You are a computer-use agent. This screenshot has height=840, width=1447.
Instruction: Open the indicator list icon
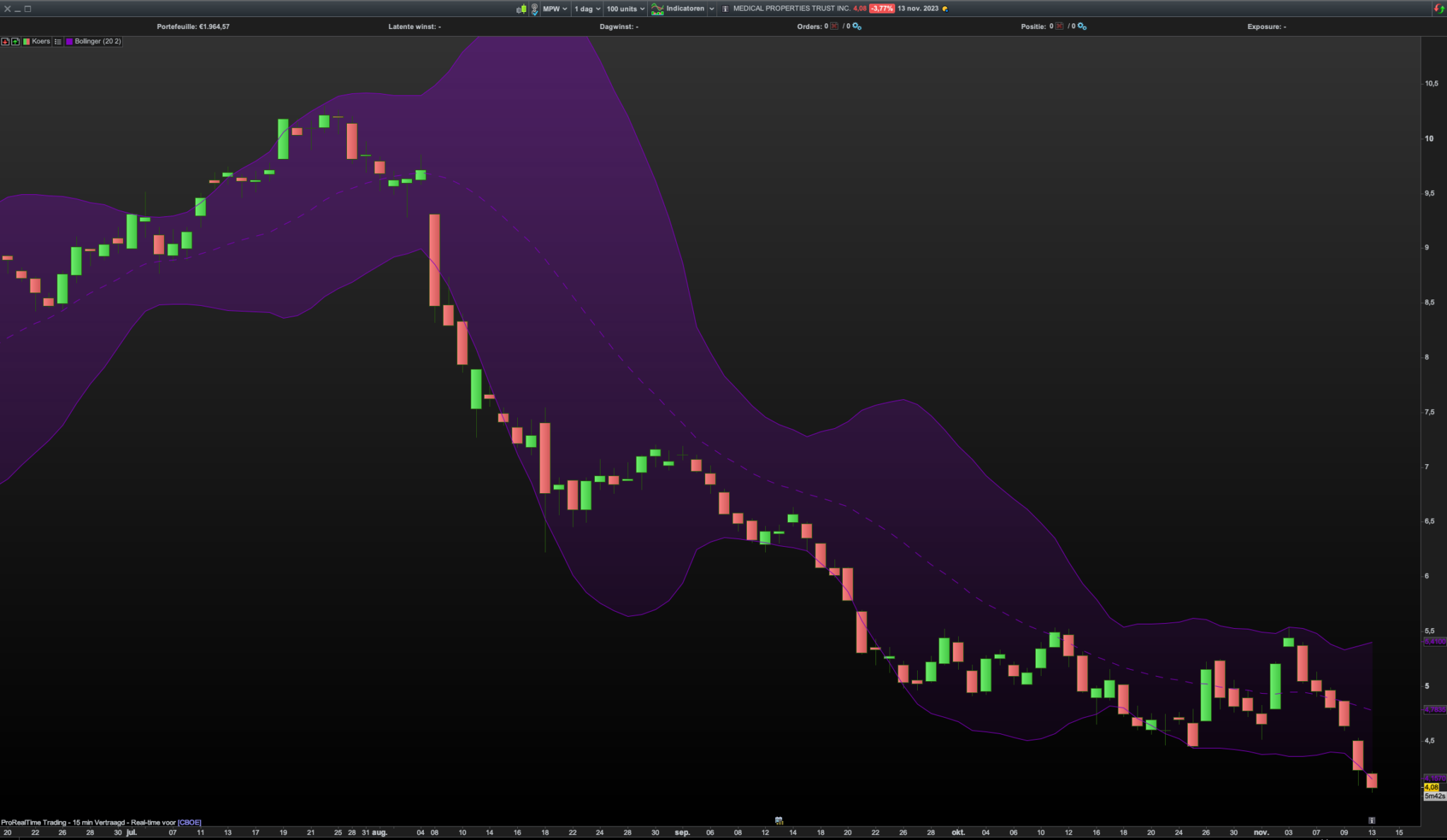[58, 42]
